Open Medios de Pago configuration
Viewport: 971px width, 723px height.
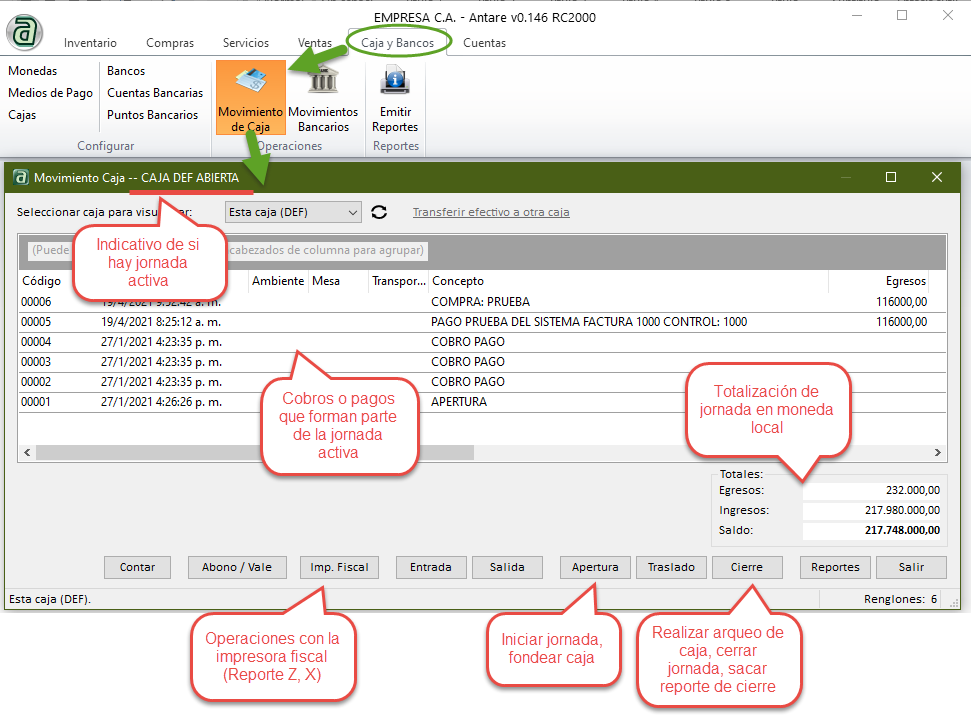point(50,93)
